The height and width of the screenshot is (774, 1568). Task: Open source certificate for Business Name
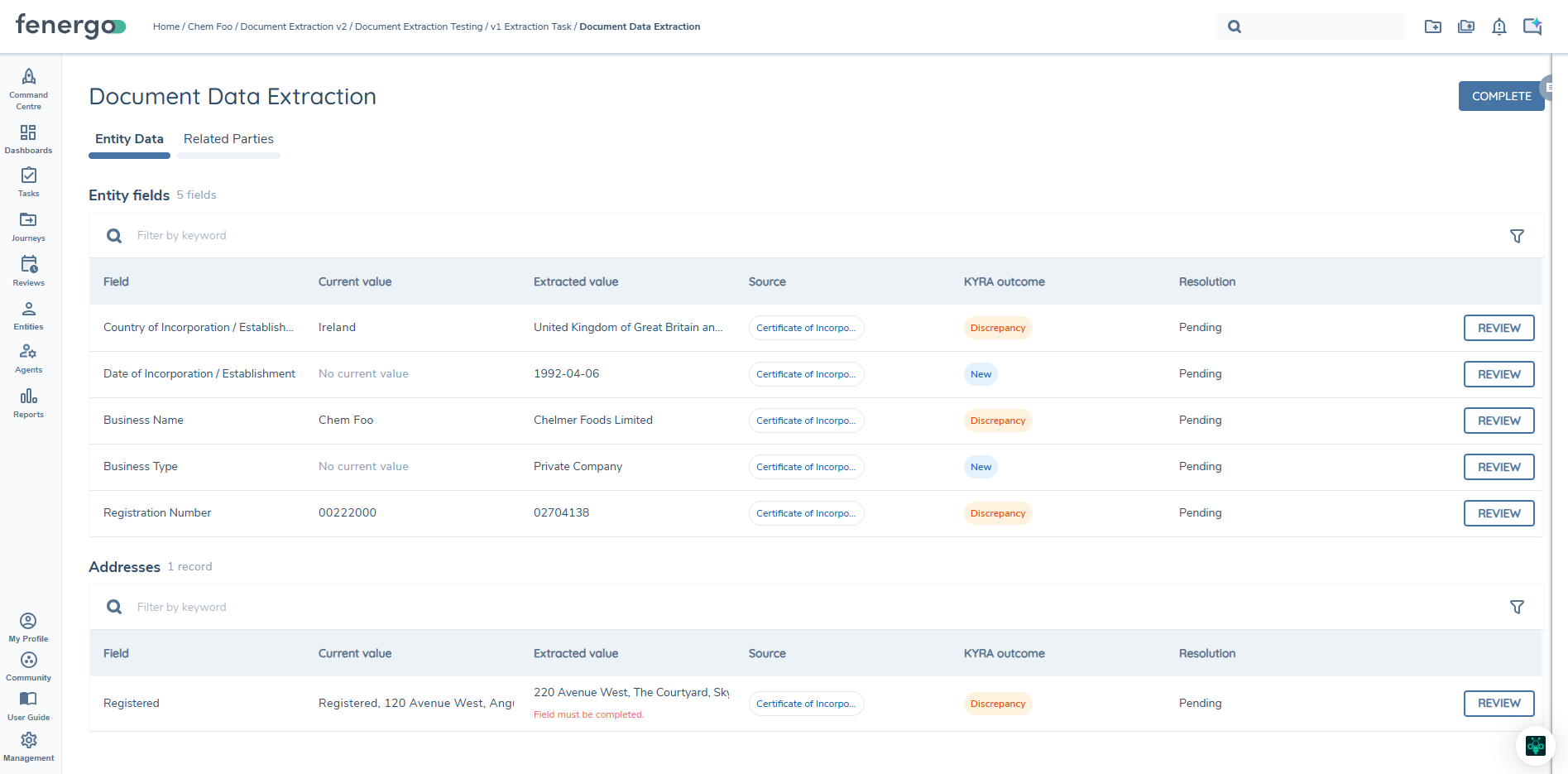(x=806, y=421)
